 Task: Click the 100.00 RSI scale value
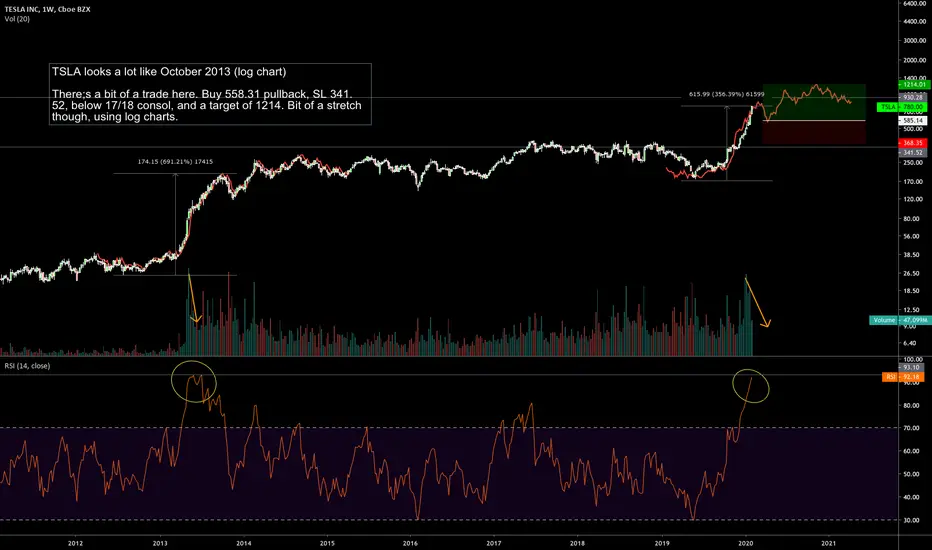pos(914,360)
